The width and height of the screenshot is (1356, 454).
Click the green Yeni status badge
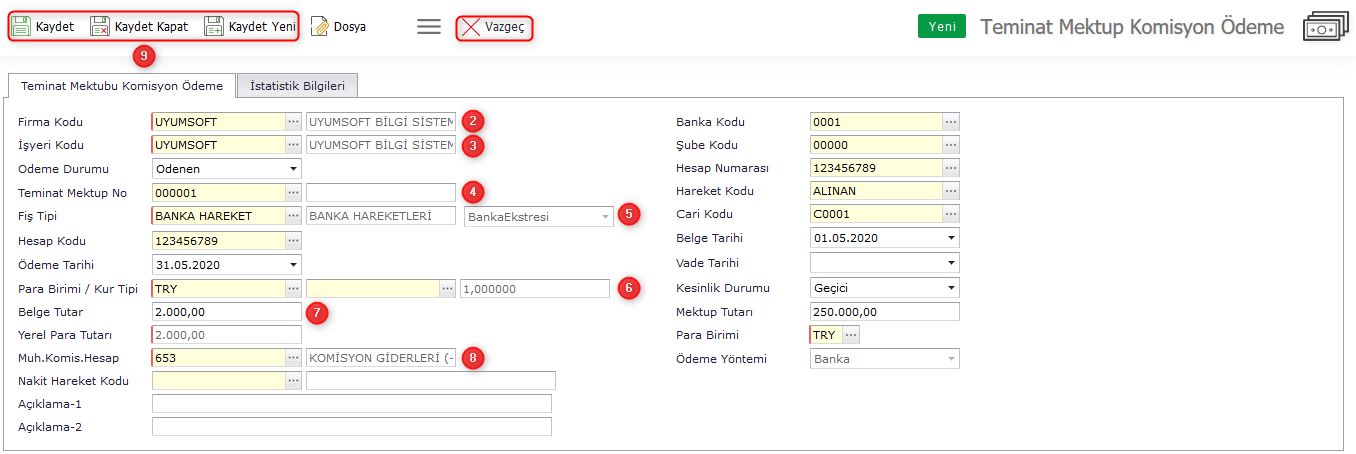(941, 27)
